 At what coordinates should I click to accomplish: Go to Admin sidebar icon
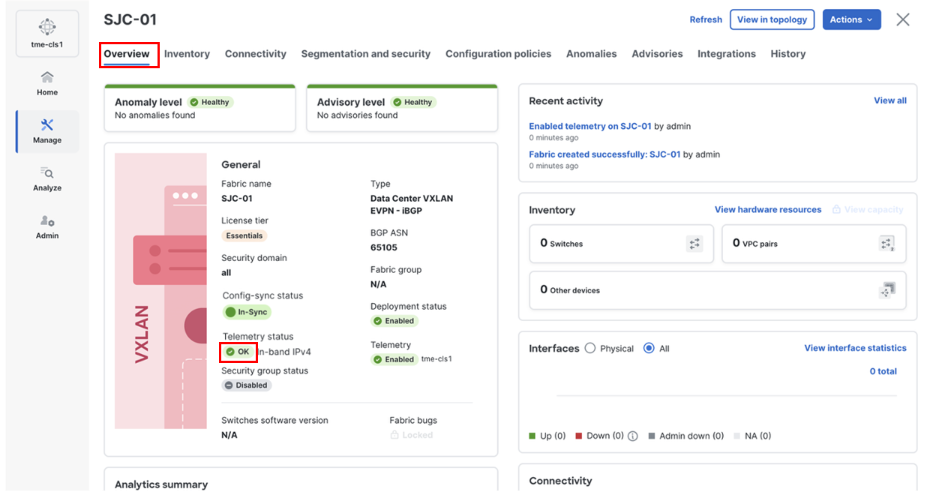[47, 221]
